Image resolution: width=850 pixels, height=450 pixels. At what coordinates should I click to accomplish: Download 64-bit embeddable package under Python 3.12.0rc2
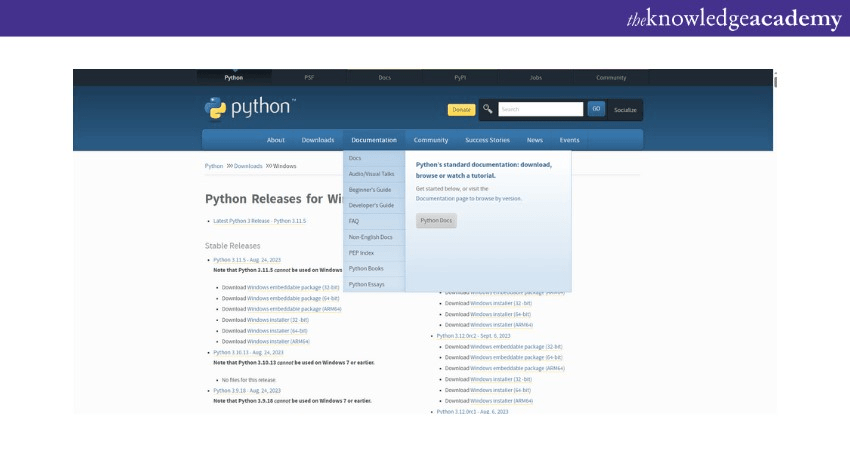pyautogui.click(x=517, y=357)
